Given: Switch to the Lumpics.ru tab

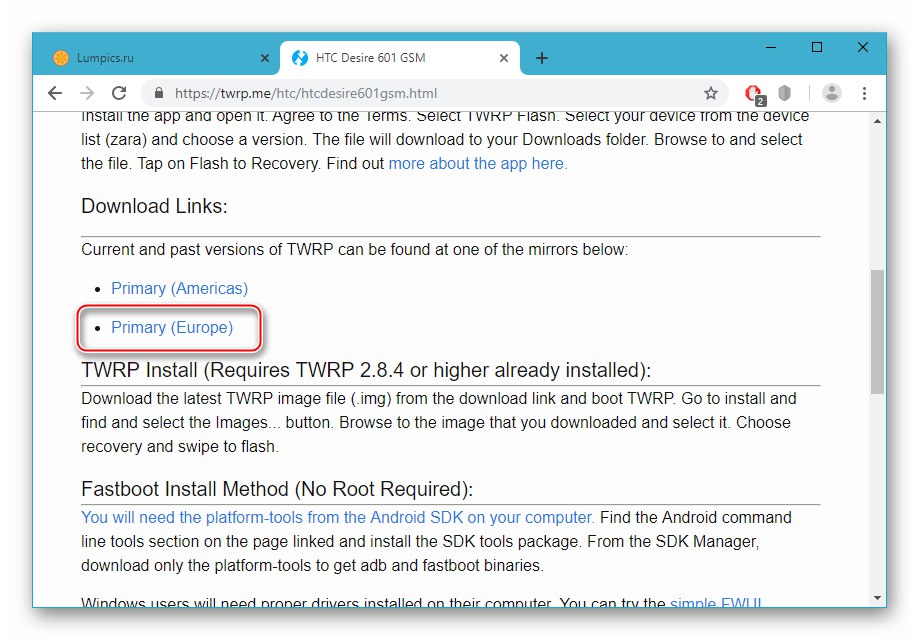Looking at the screenshot, I should tap(157, 58).
